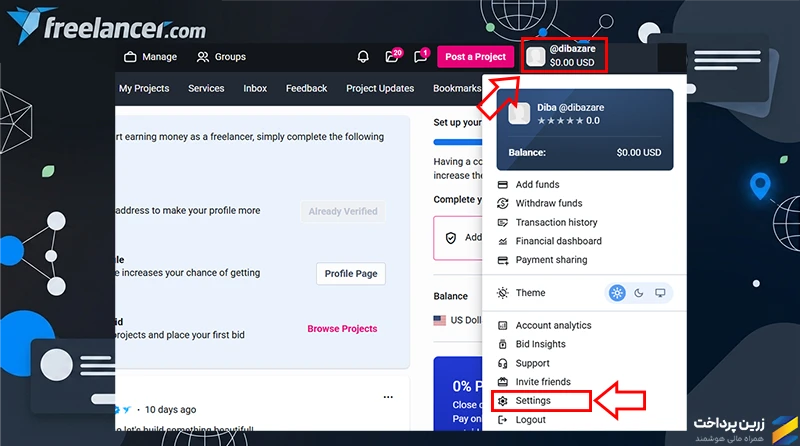Click the $0.00 USD balance in card
The height and width of the screenshot is (446, 800).
click(x=638, y=153)
